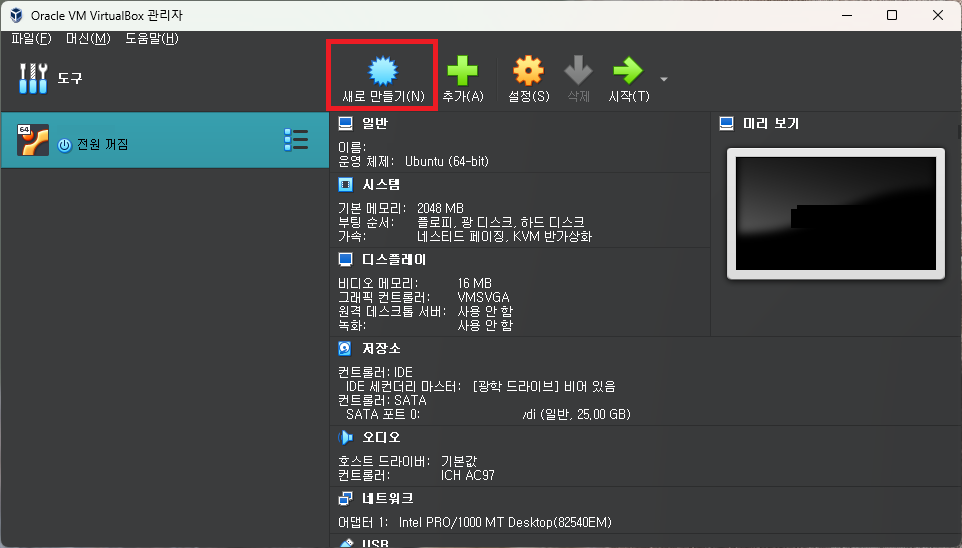Click the General (일반) section heading
The image size is (962, 548).
click(x=375, y=123)
